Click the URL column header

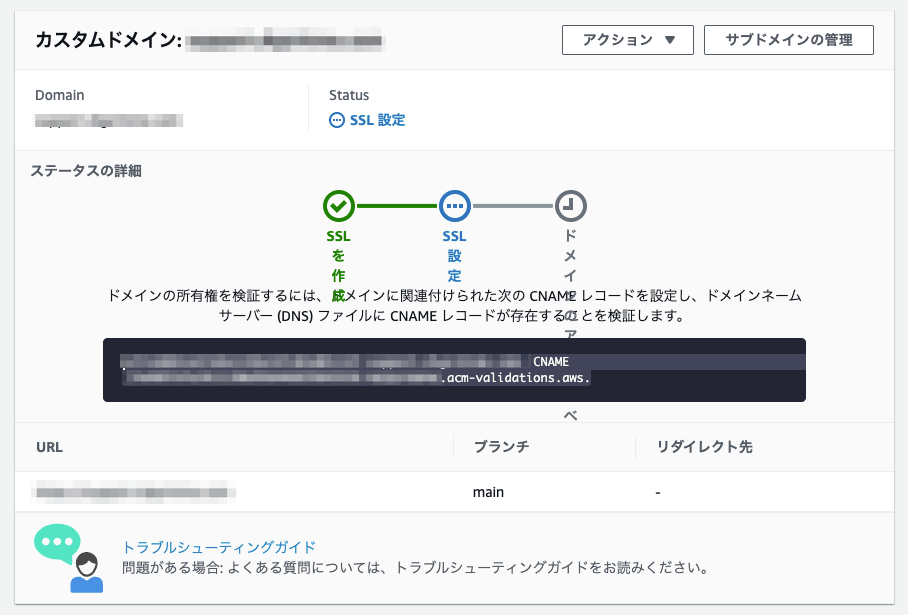[49, 447]
